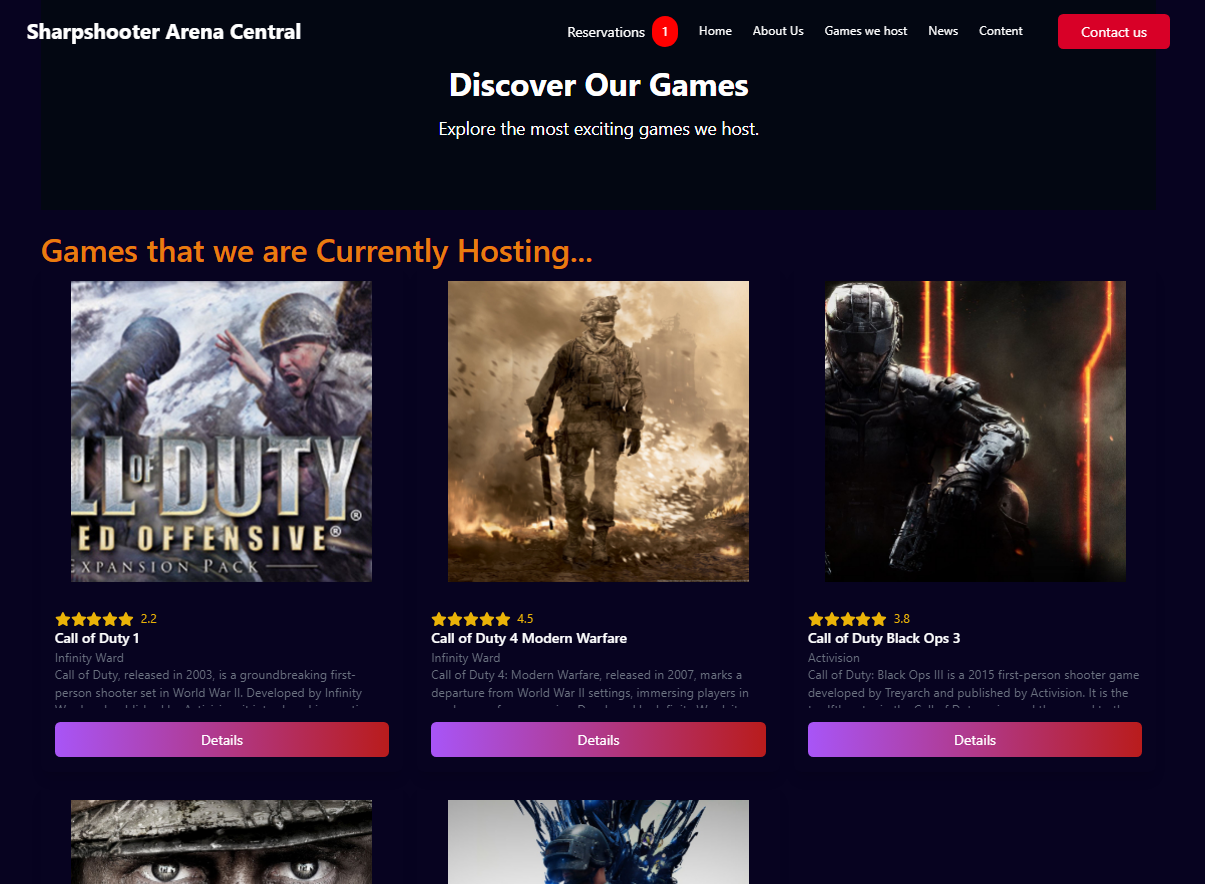Open the About Us page

[x=778, y=31]
